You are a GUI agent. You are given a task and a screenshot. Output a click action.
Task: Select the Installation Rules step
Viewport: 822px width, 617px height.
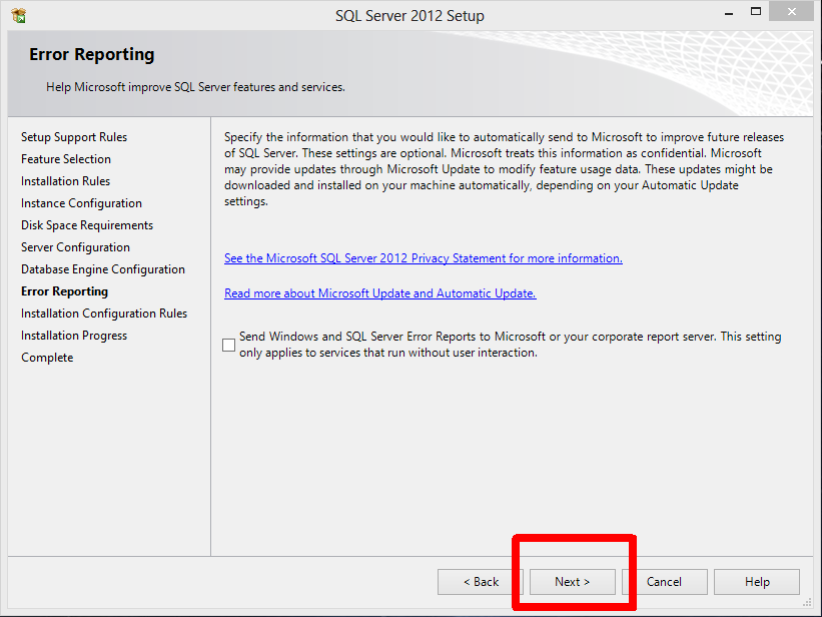(66, 181)
